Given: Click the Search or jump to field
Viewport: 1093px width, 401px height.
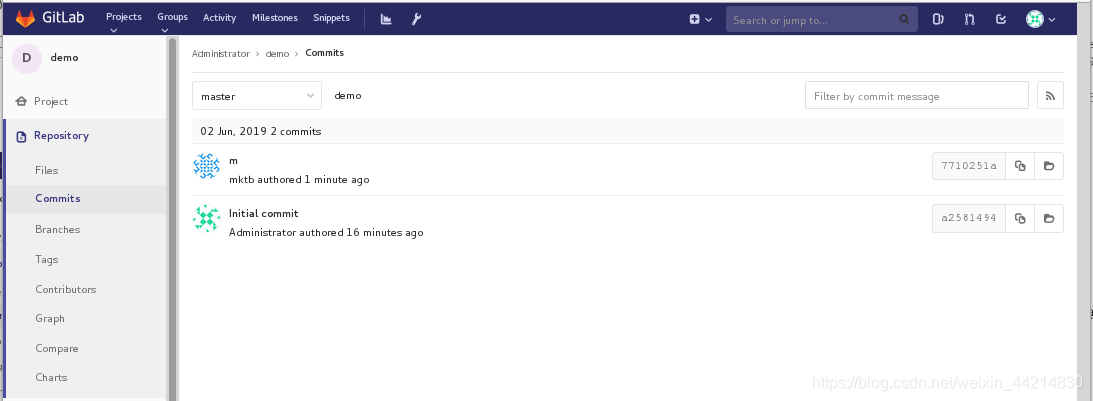Looking at the screenshot, I should [822, 20].
